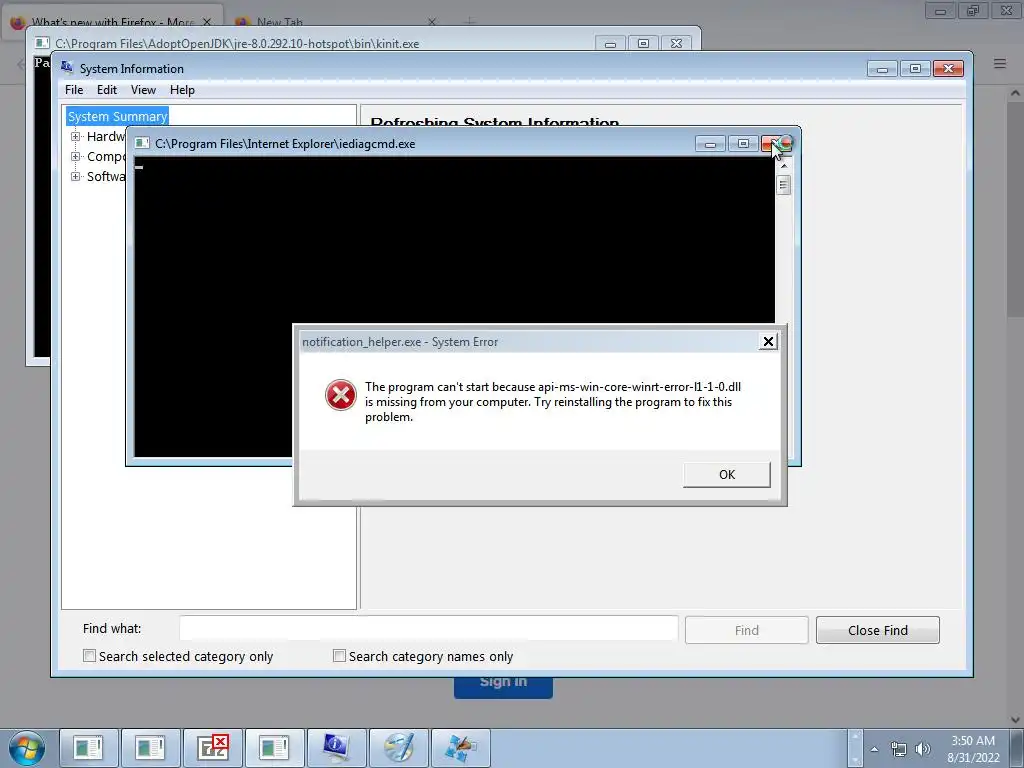Click the console taskbar icon beside Start
Screen dimensions: 1024x768
pyautogui.click(x=89, y=748)
